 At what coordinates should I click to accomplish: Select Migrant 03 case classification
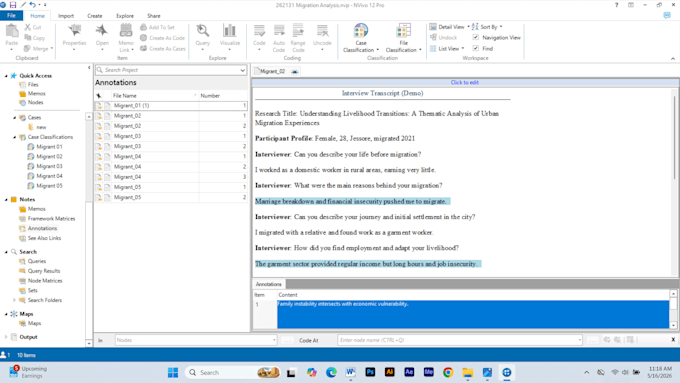click(49, 166)
